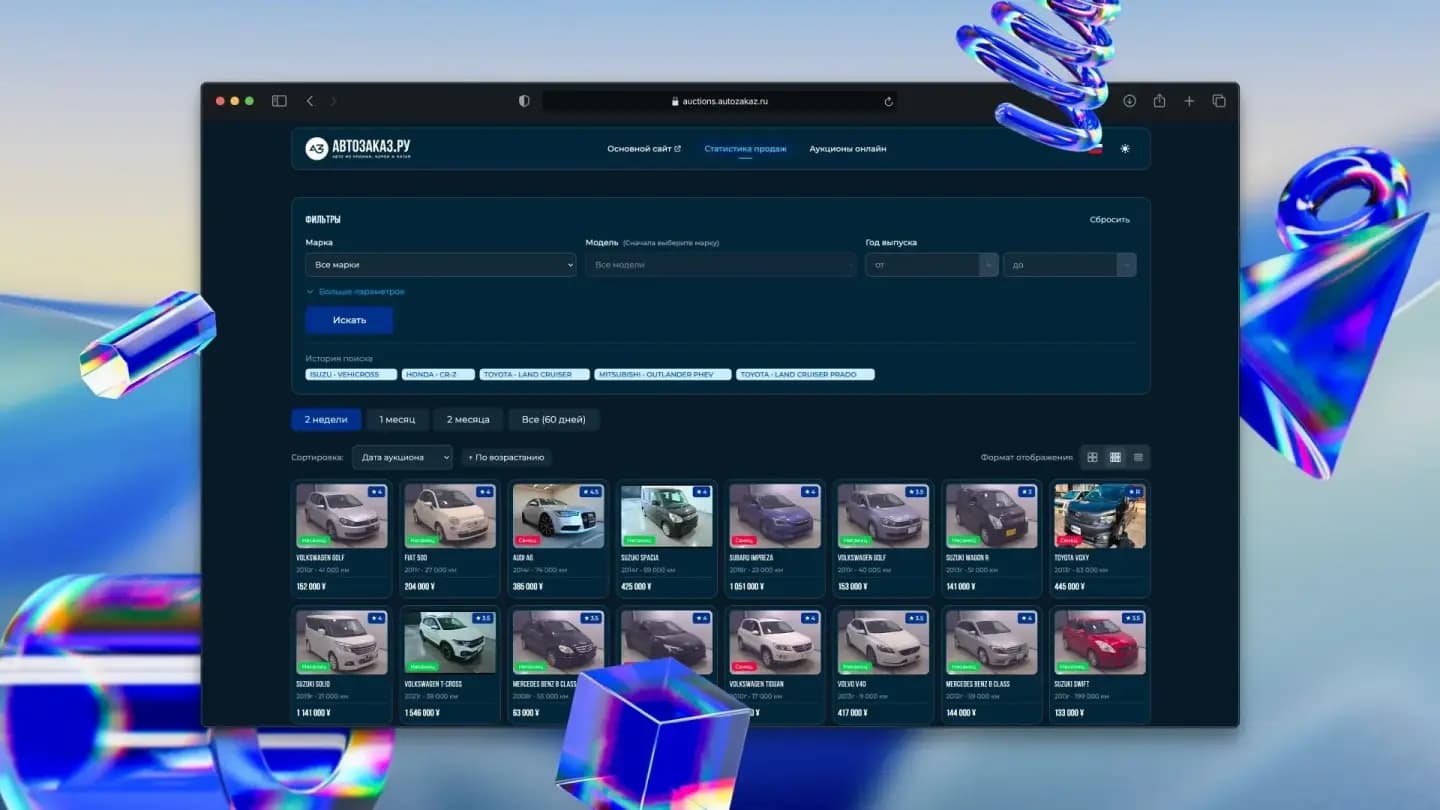The width and height of the screenshot is (1440, 810).
Task: Switch to the 1 месяц period tab
Action: point(398,420)
